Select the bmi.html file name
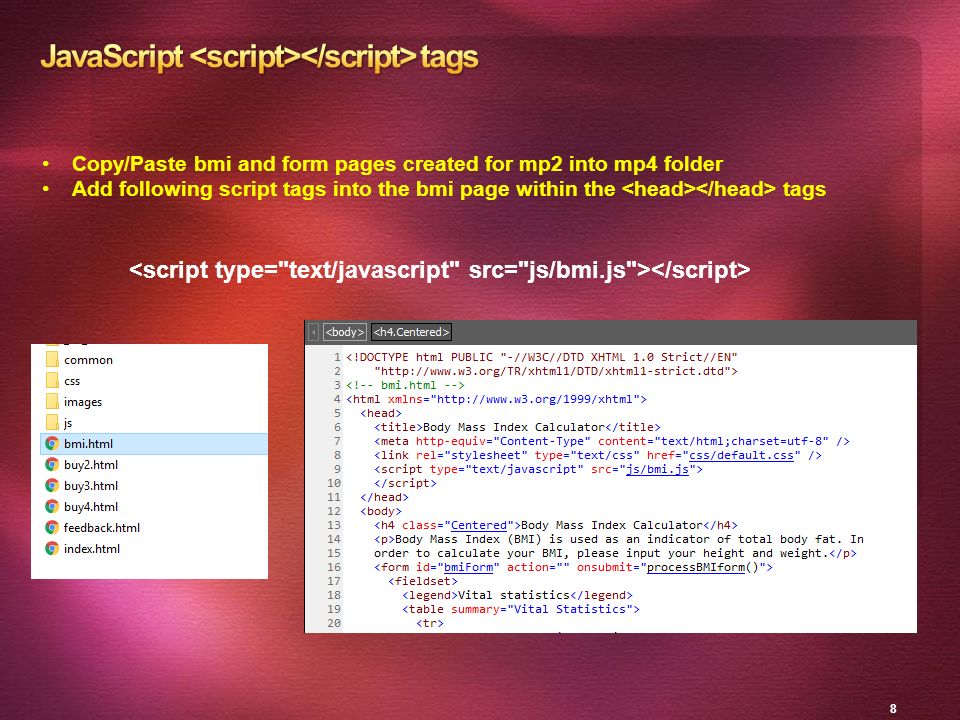 [x=88, y=444]
